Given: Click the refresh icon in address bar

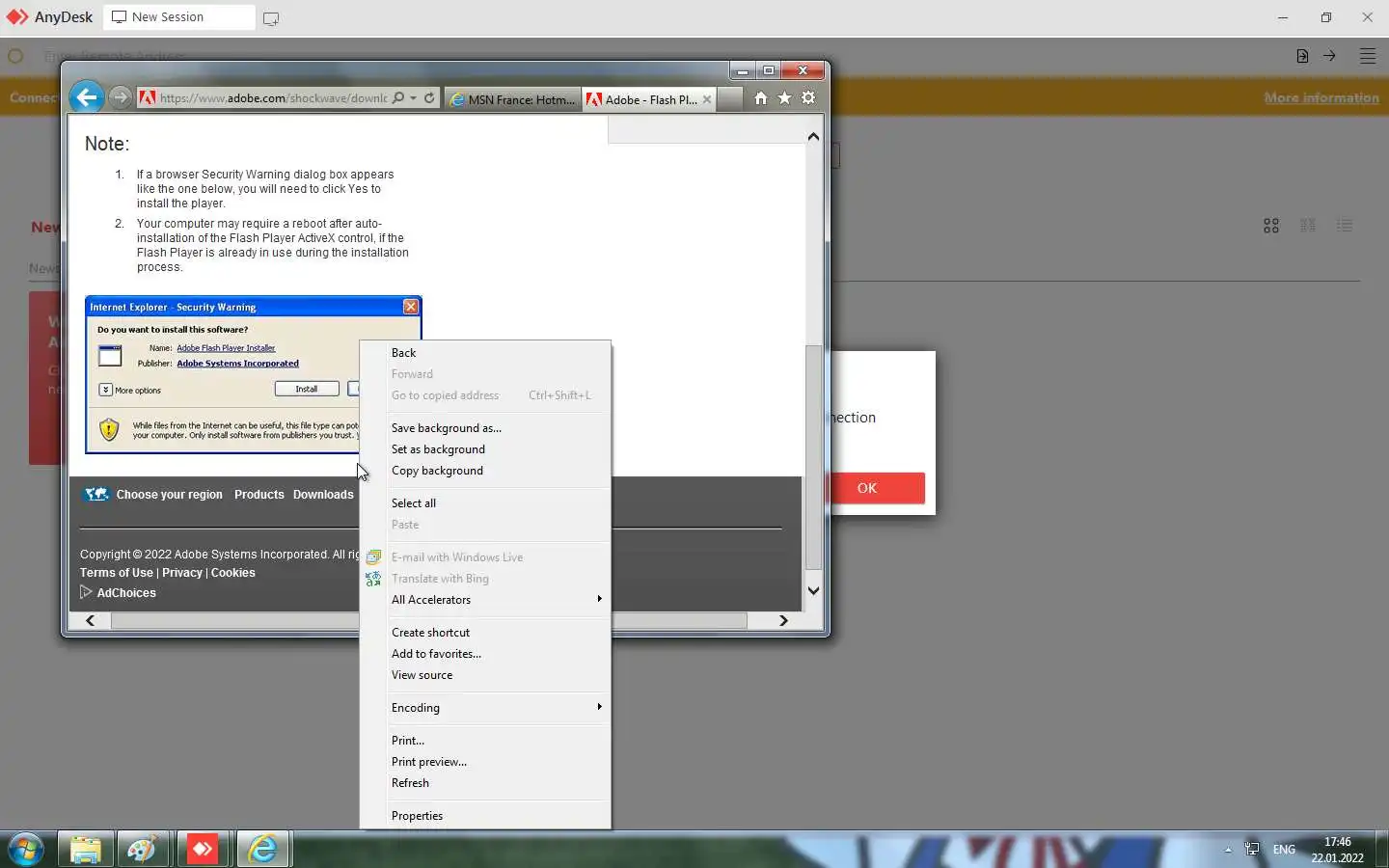Looking at the screenshot, I should 429,98.
